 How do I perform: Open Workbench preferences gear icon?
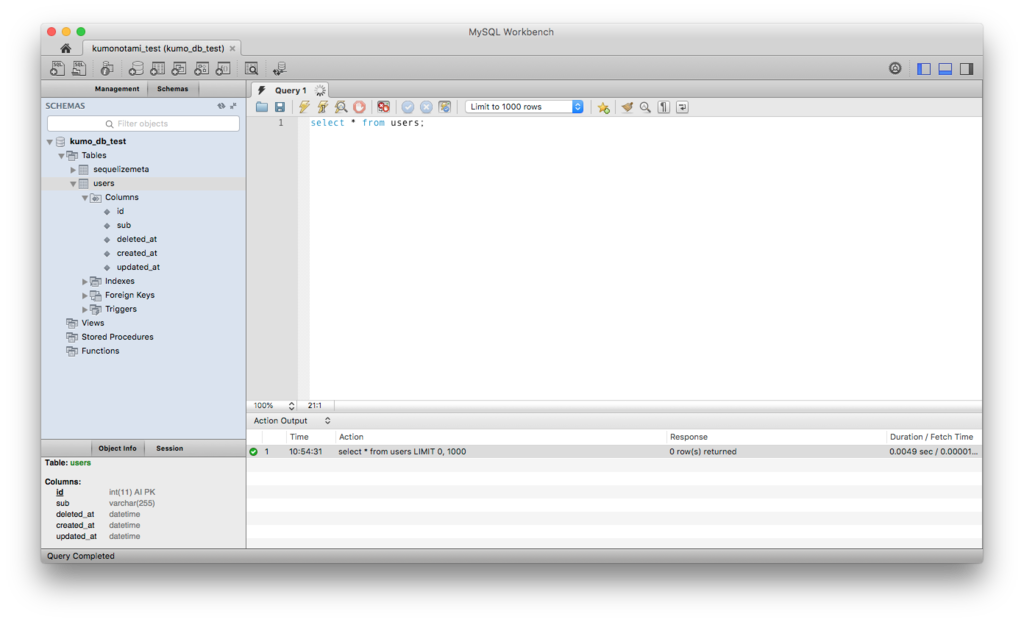[x=895, y=68]
